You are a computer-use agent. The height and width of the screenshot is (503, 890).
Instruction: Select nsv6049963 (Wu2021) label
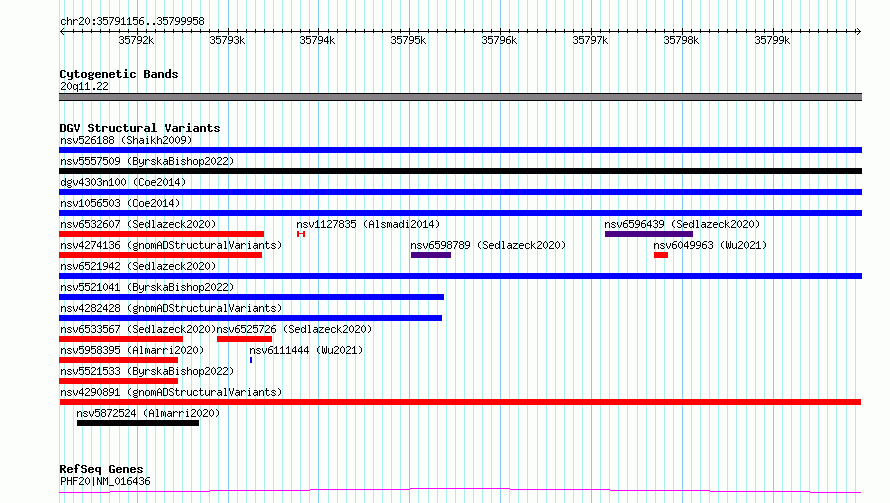[x=710, y=245]
